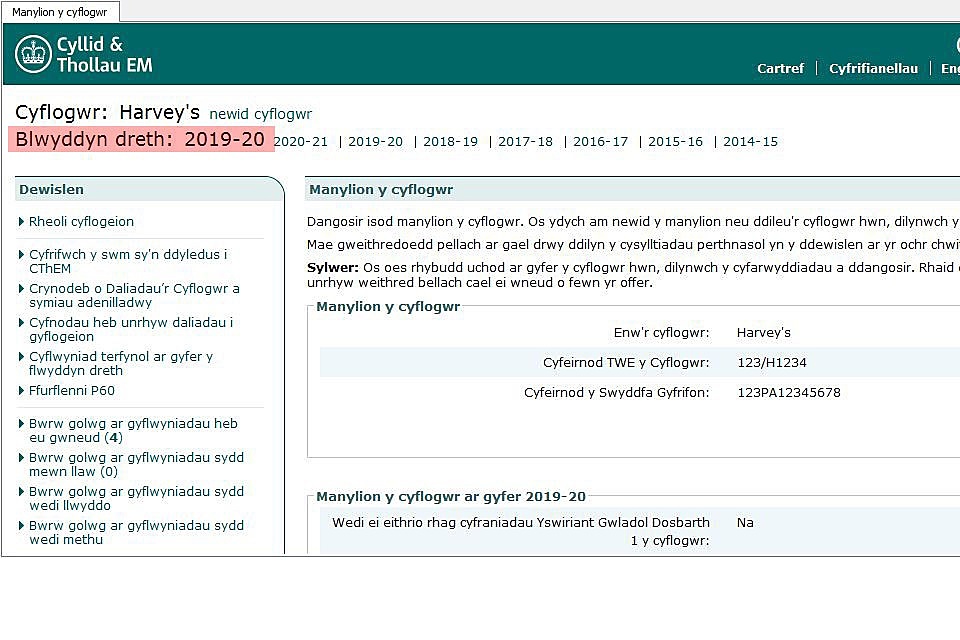Viewport: 960px width, 640px height.
Task: Open the Cyfrifianellau navigation link
Action: click(x=873, y=68)
